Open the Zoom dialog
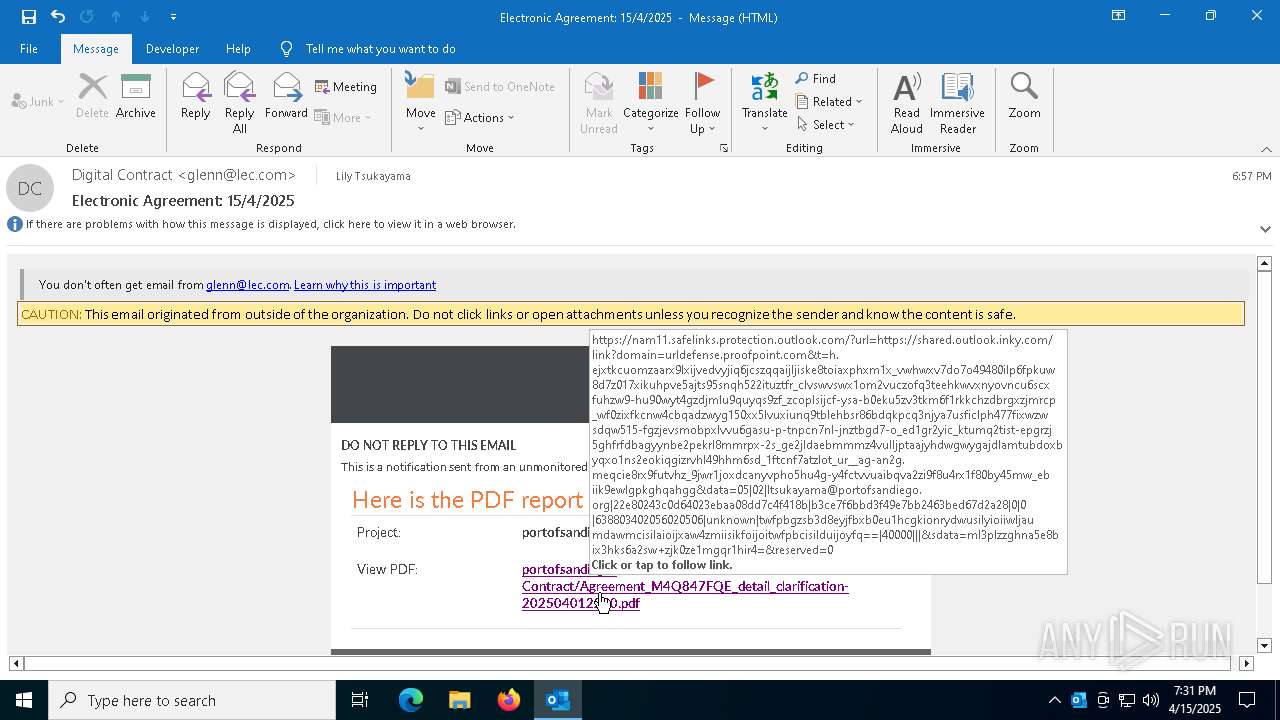The width and height of the screenshot is (1280, 720). click(1024, 96)
